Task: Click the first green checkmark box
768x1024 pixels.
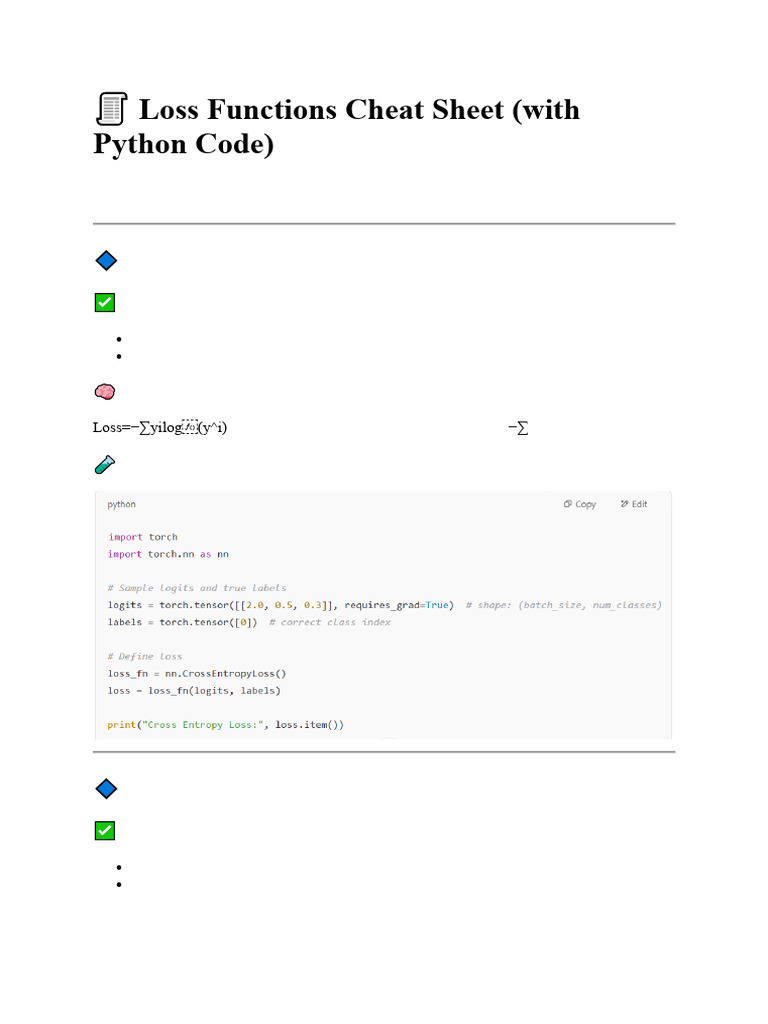Action: (105, 302)
